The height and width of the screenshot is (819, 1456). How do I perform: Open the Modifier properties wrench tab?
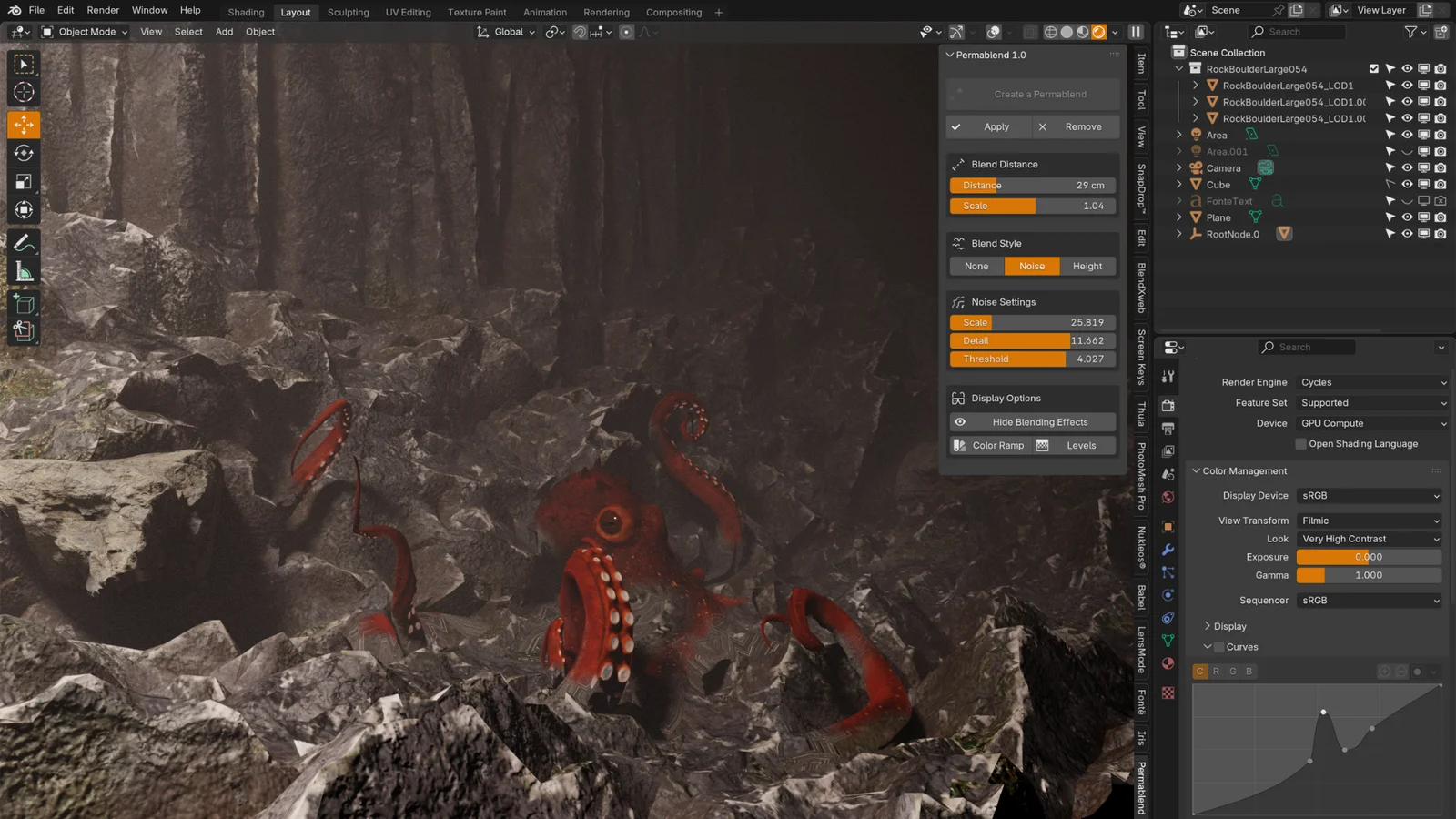(x=1168, y=549)
